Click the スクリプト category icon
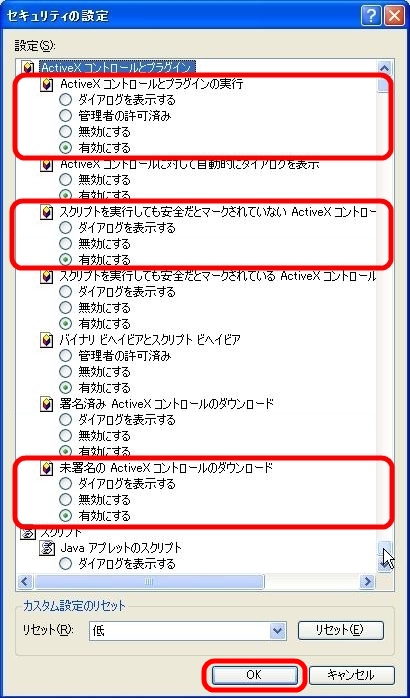Image resolution: width=410 pixels, height=698 pixels. 28,533
